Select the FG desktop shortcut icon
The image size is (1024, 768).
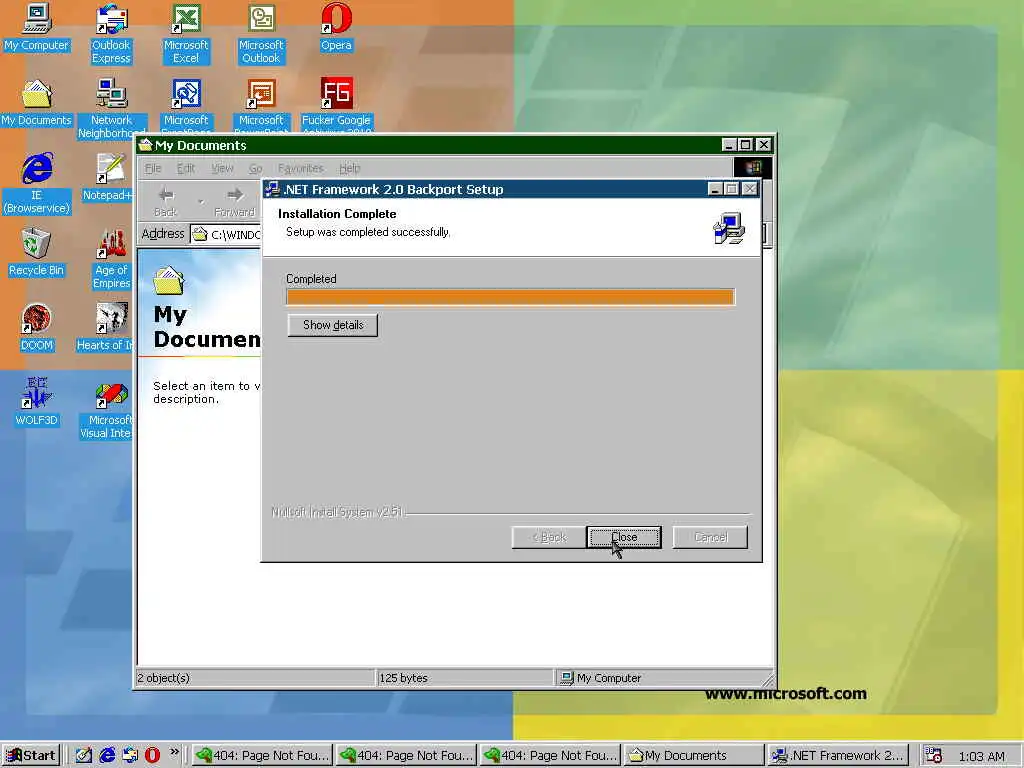pyautogui.click(x=336, y=93)
